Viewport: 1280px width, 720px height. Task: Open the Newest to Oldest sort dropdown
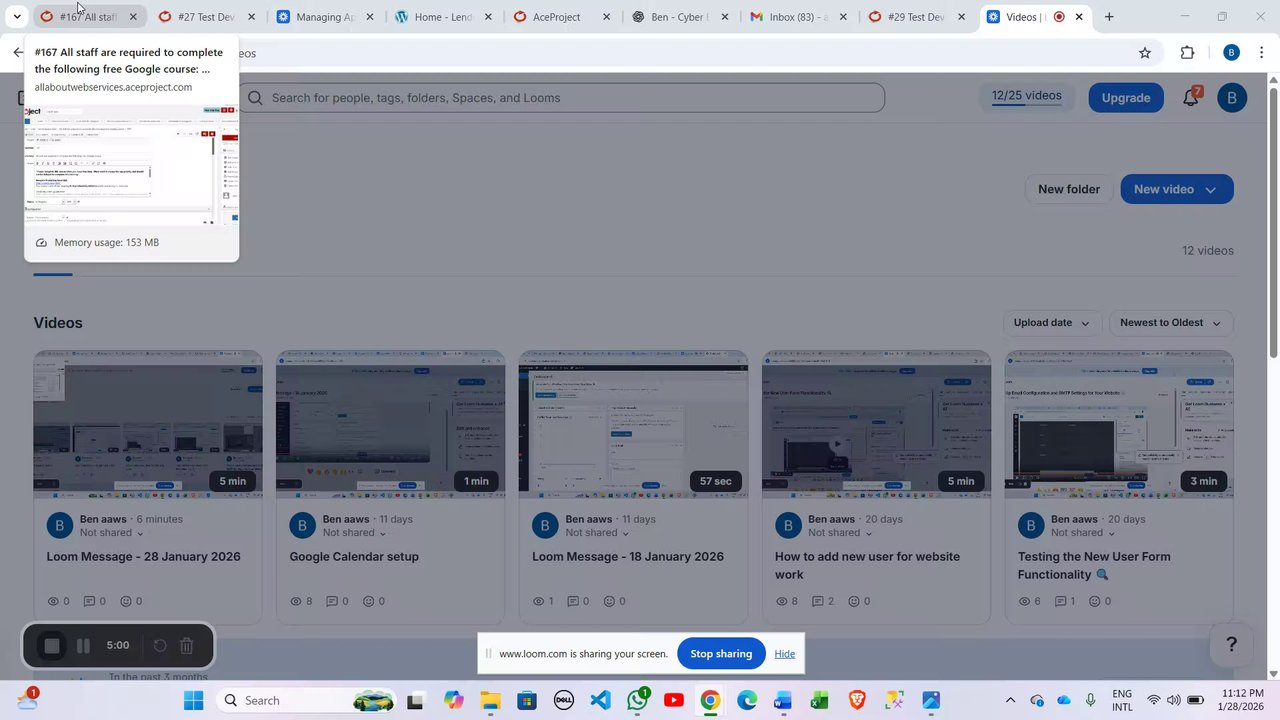(1170, 323)
